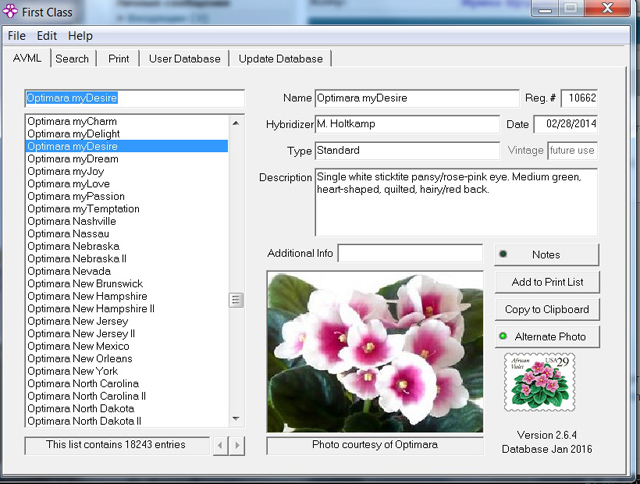Click the list scroll down arrow

pos(236,419)
